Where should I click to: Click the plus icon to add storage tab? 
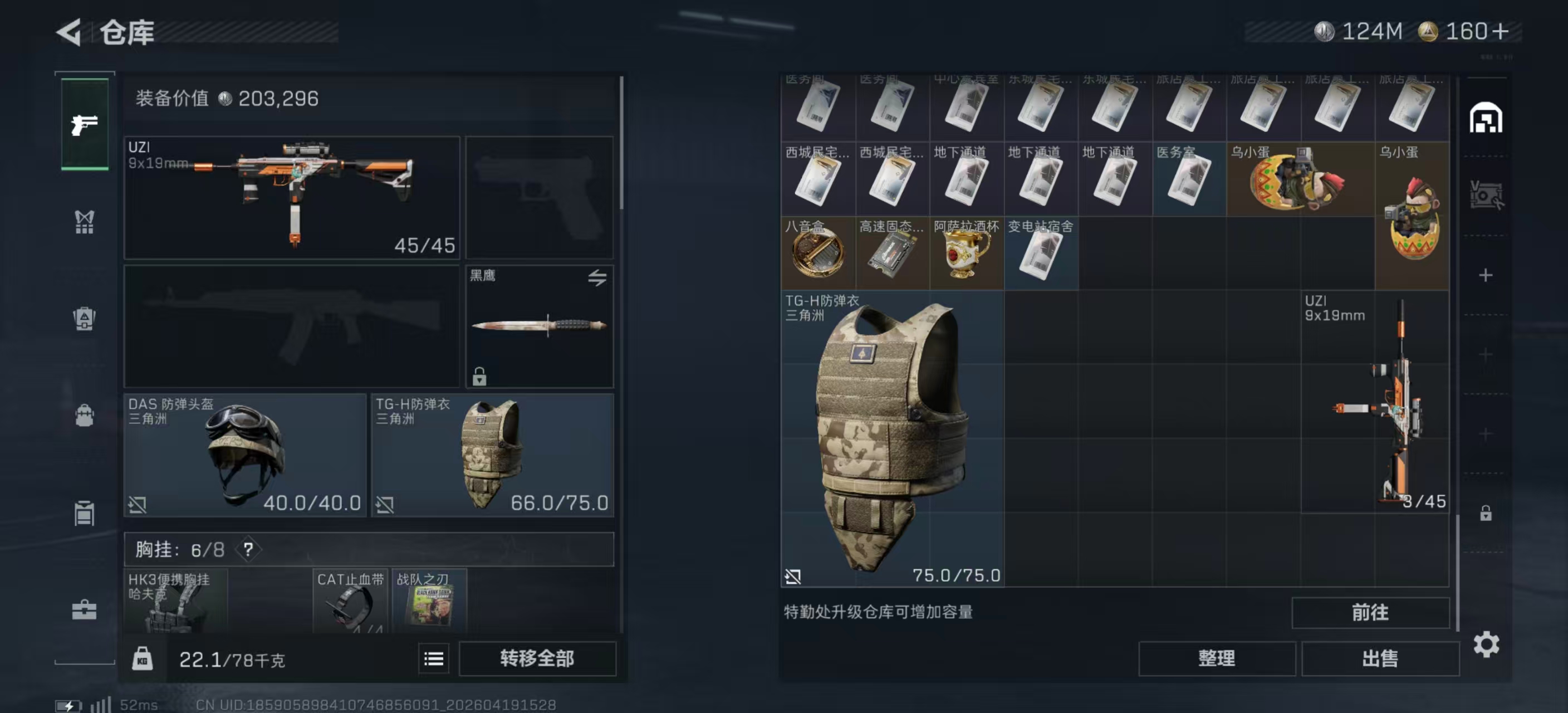coord(1485,275)
